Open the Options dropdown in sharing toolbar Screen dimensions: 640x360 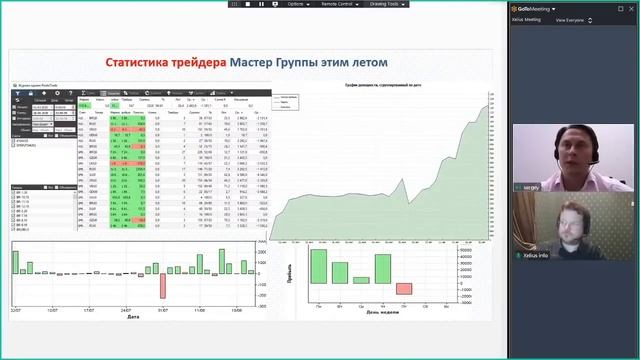click(298, 4)
